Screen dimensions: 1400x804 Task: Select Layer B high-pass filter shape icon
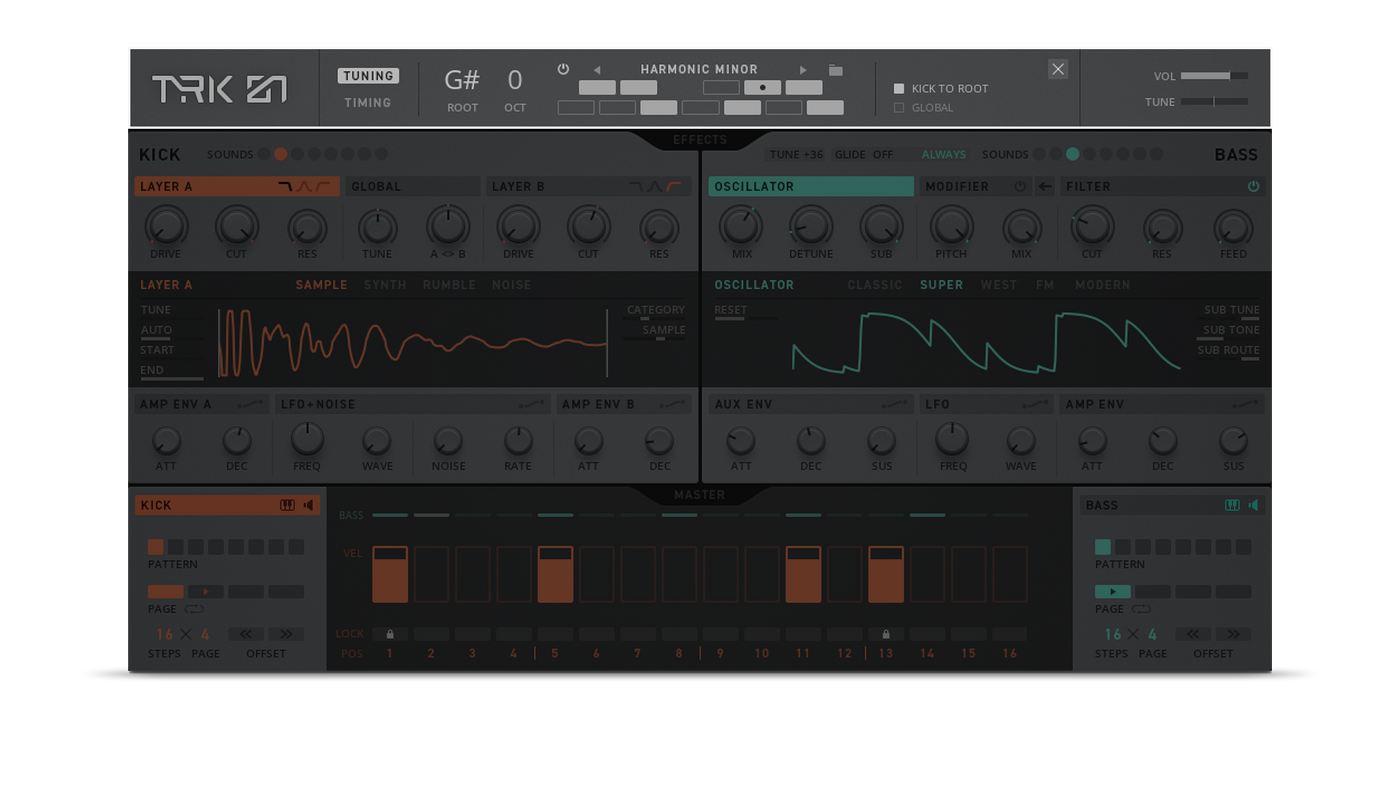[x=674, y=187]
